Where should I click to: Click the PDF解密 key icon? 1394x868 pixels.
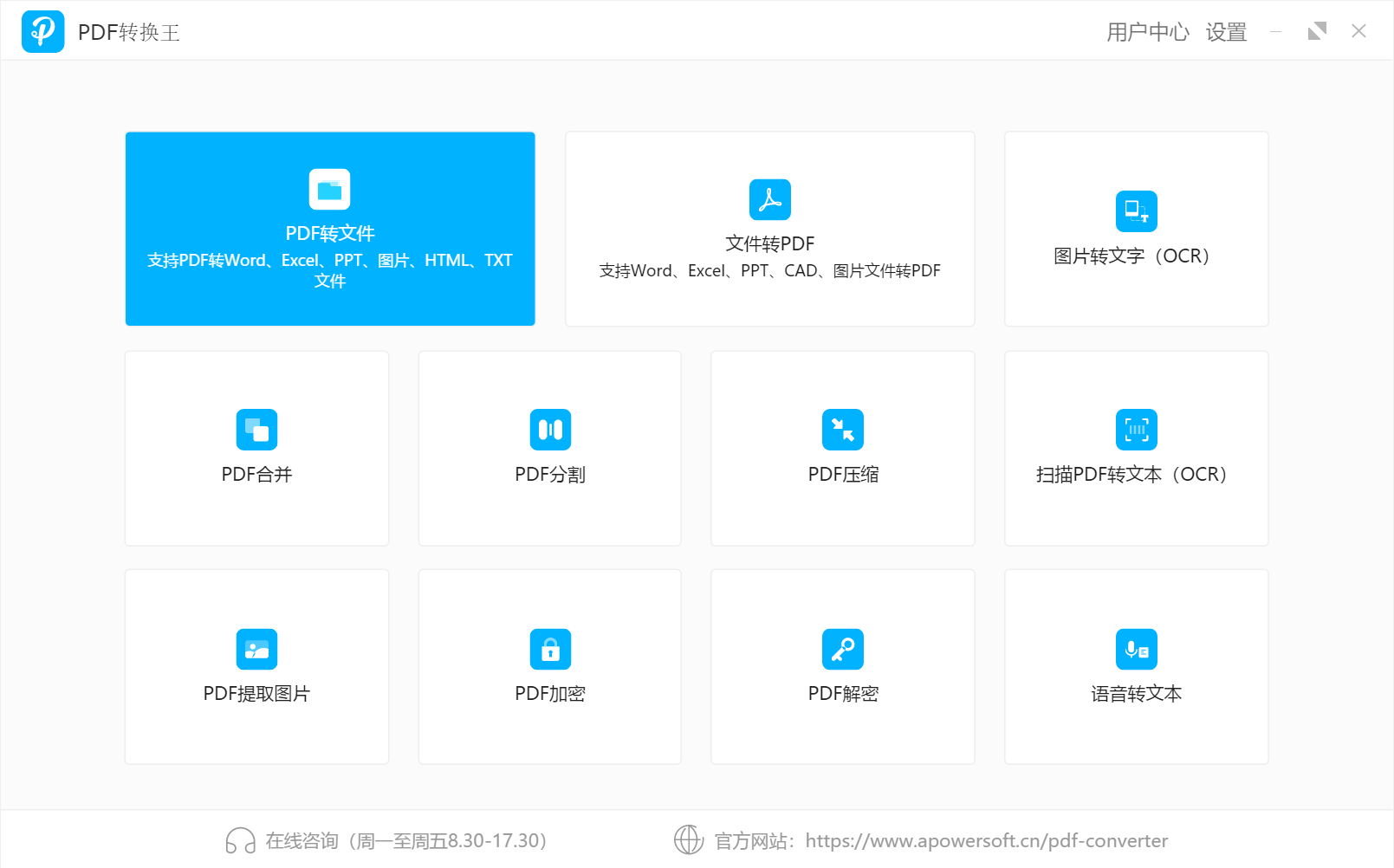coord(843,649)
